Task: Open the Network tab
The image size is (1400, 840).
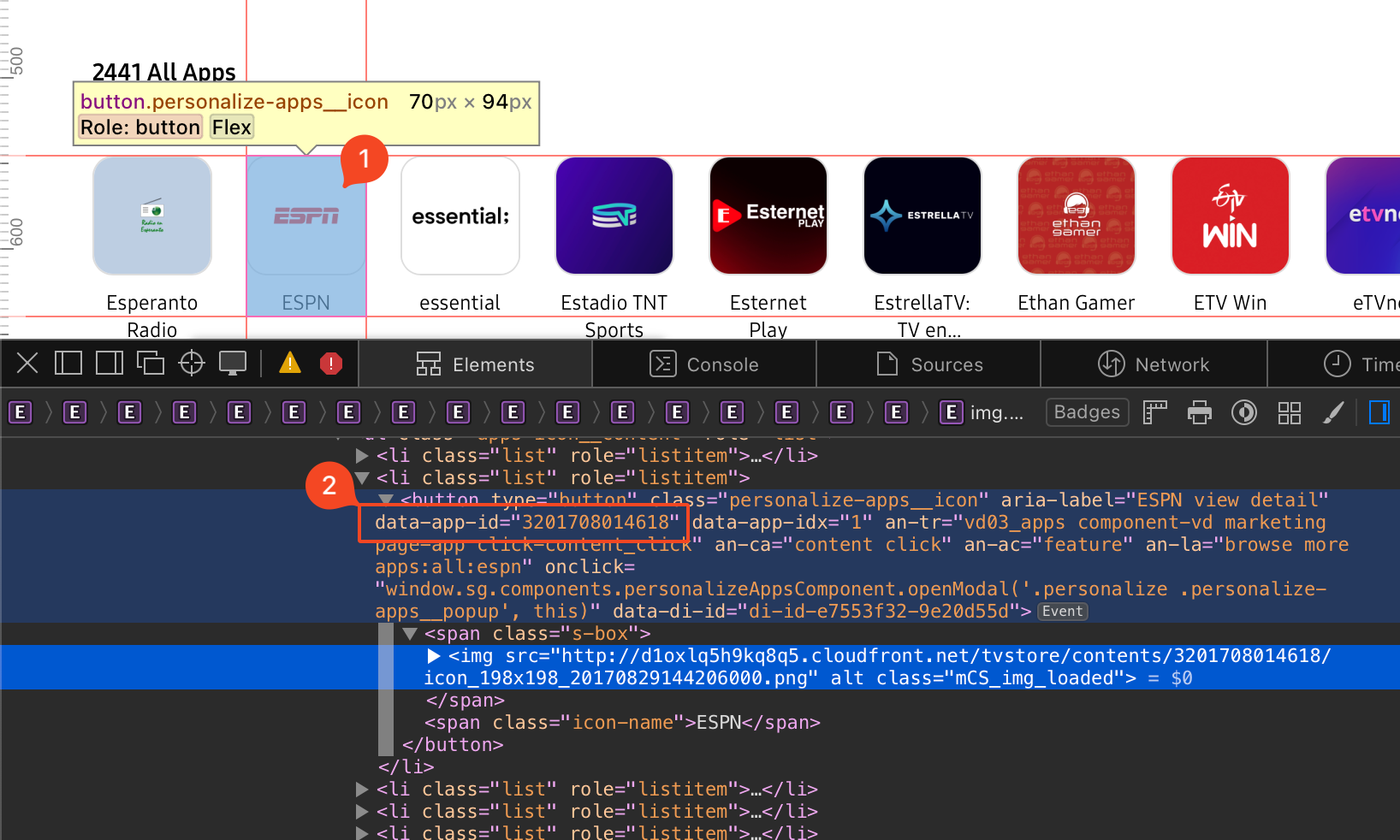Action: click(1154, 364)
